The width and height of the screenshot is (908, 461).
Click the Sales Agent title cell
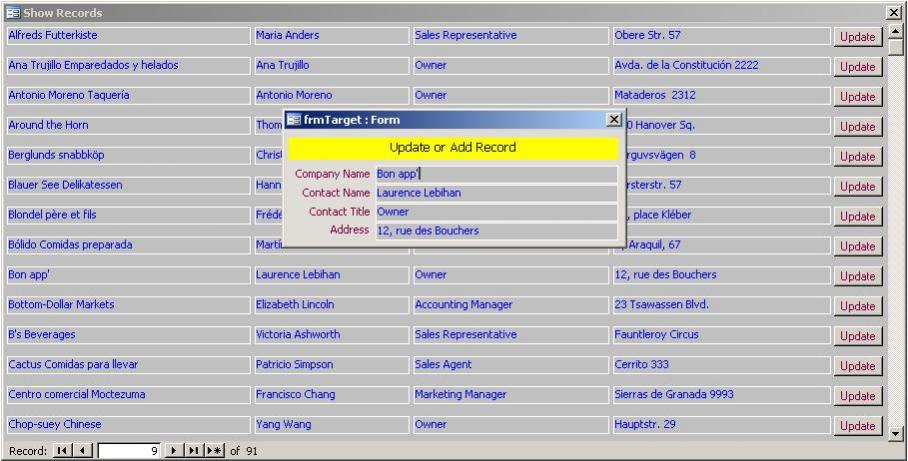point(511,365)
